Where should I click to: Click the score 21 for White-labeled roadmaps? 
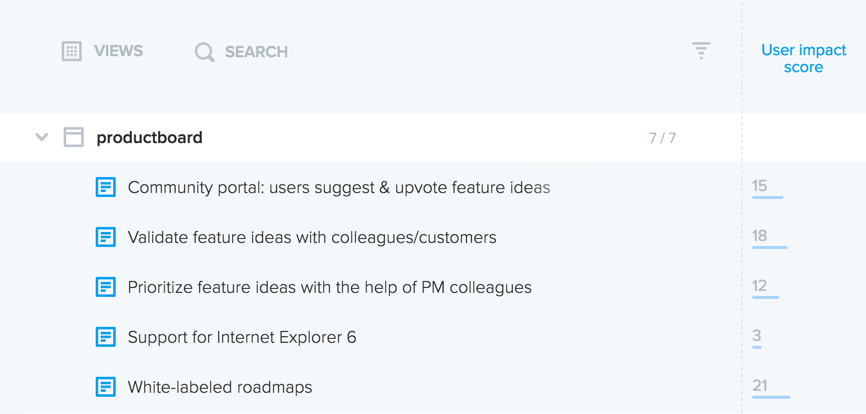click(760, 386)
